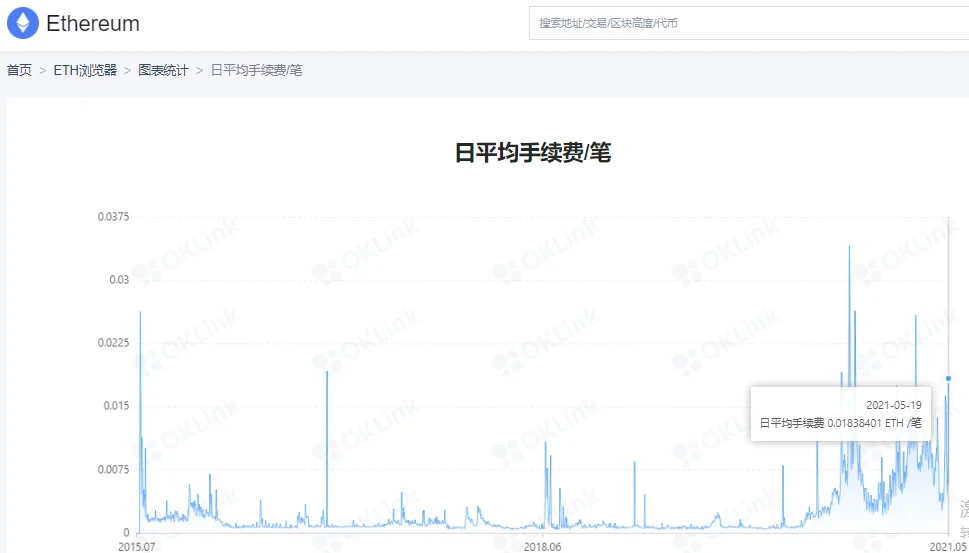Click the Ethereum brand name text
This screenshot has height=553, width=969.
93,23
